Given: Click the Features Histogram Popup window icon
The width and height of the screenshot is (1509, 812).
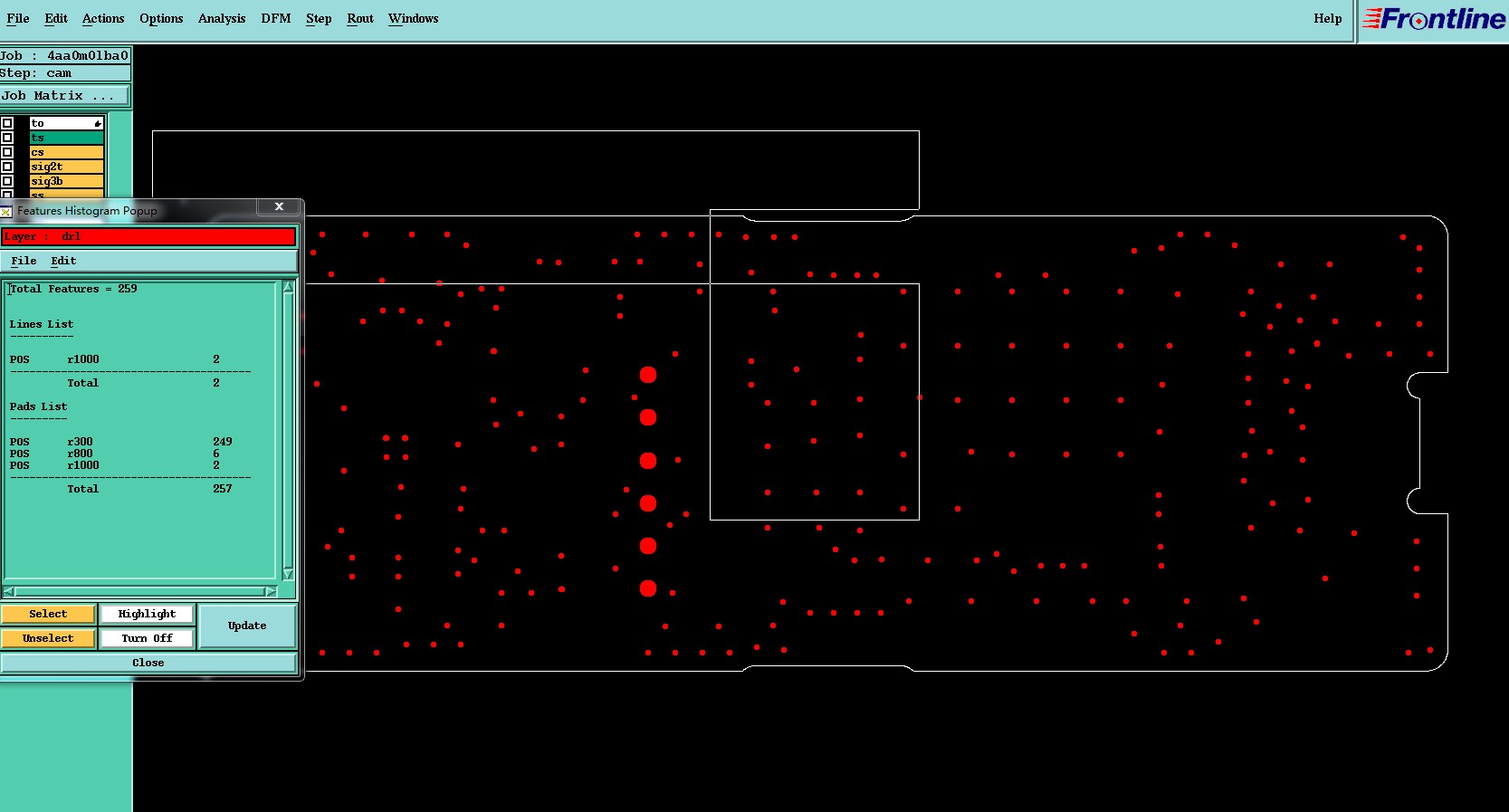Looking at the screenshot, I should 5,211.
